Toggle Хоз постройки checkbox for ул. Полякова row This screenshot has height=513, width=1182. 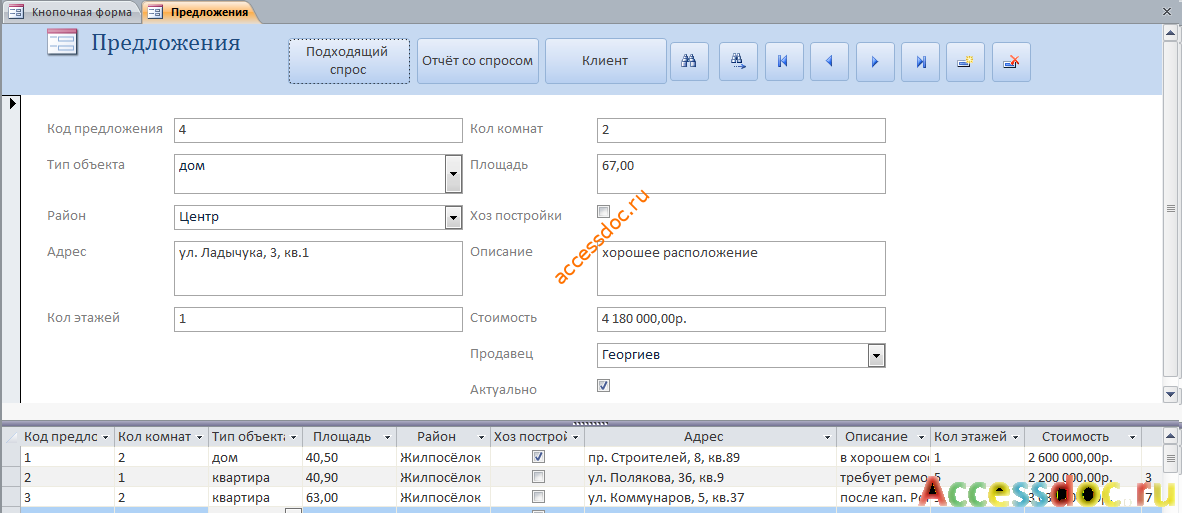(x=538, y=477)
